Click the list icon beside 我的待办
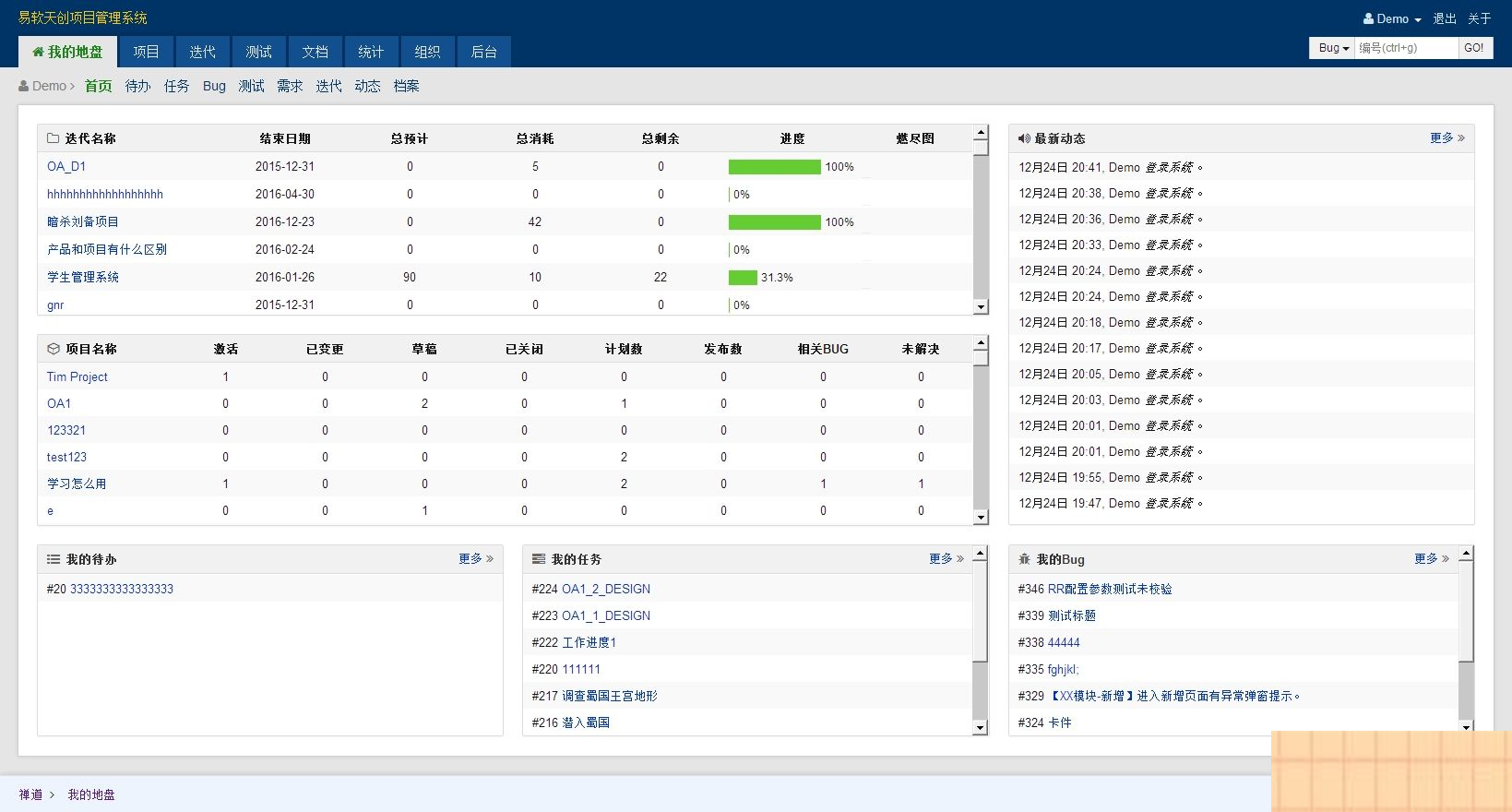Image resolution: width=1512 pixels, height=812 pixels. point(54,559)
